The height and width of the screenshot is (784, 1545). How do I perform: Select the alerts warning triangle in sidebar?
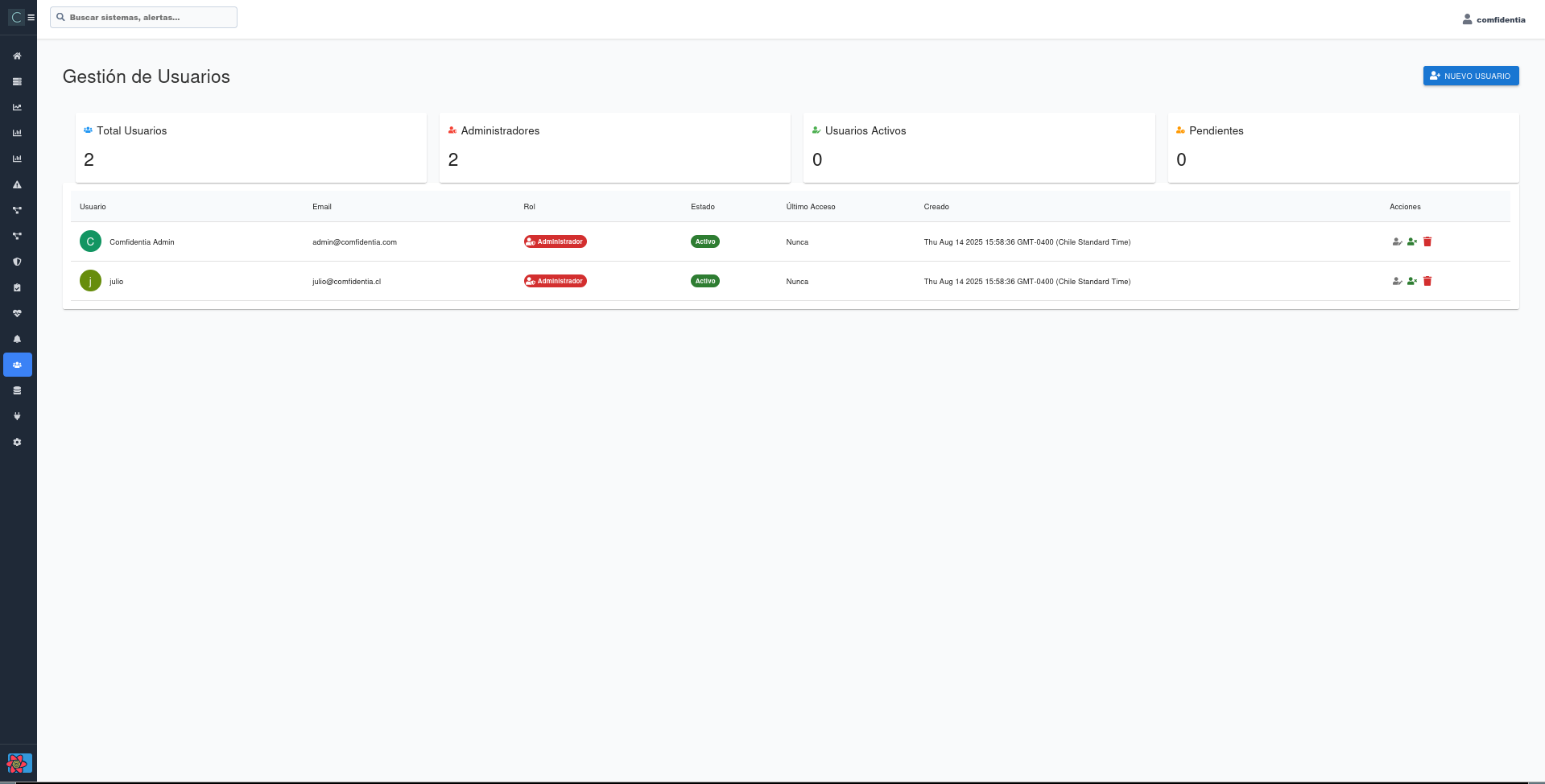click(17, 184)
